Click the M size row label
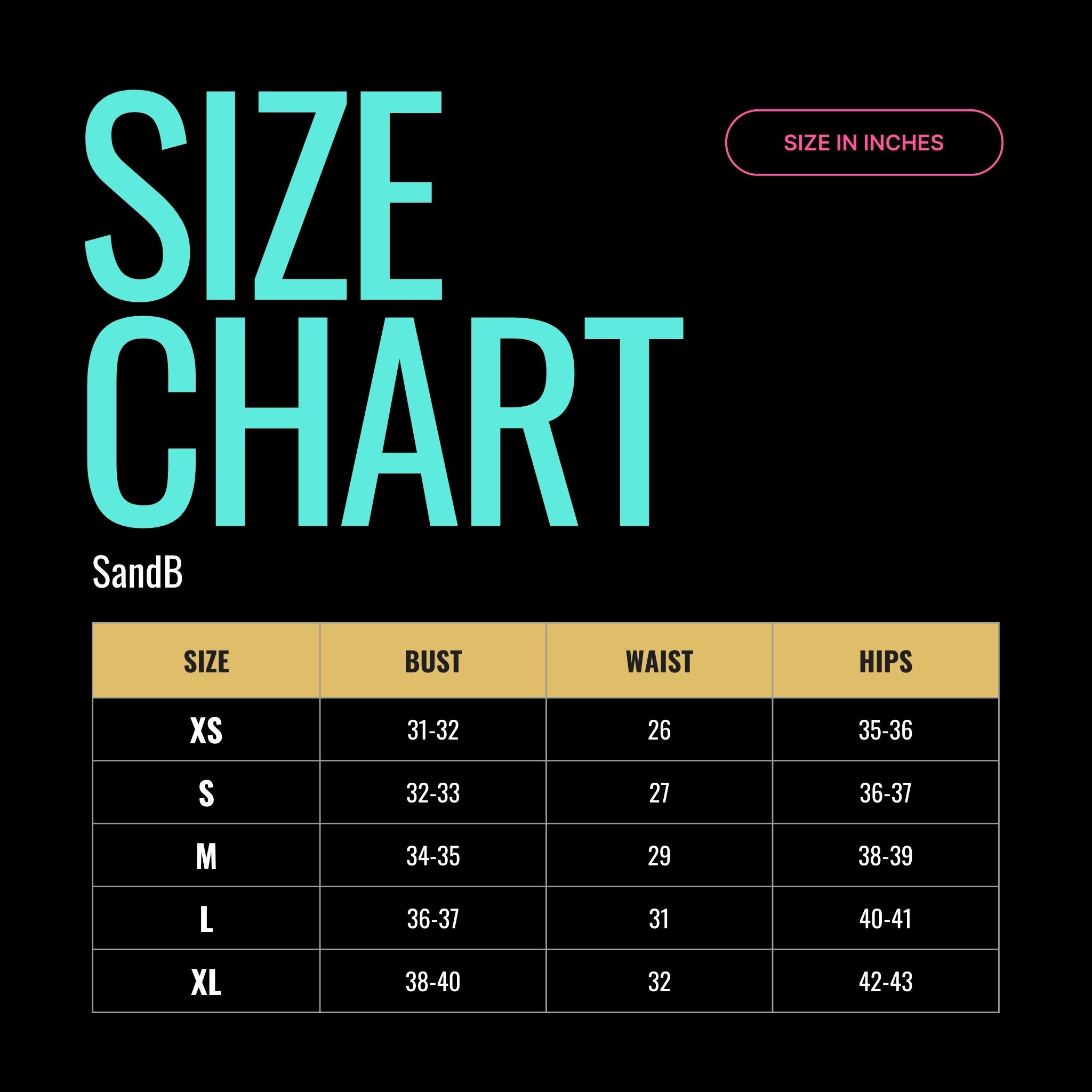This screenshot has height=1092, width=1092. pyautogui.click(x=206, y=856)
